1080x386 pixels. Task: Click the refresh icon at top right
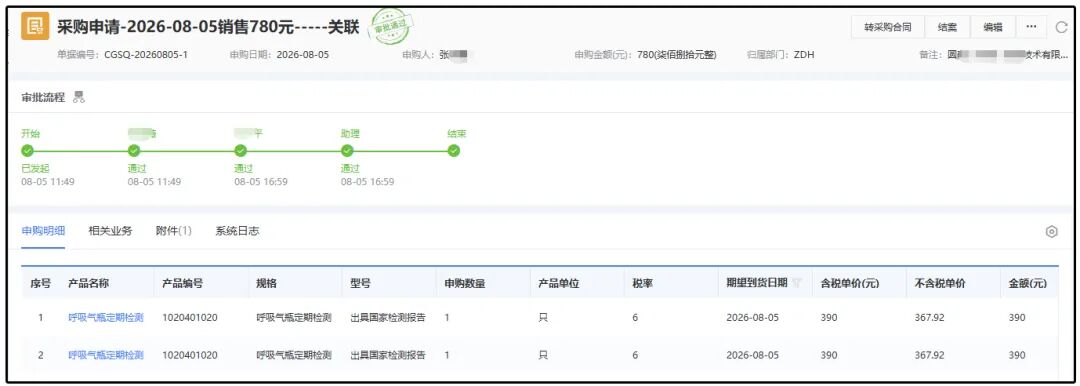tap(1061, 28)
